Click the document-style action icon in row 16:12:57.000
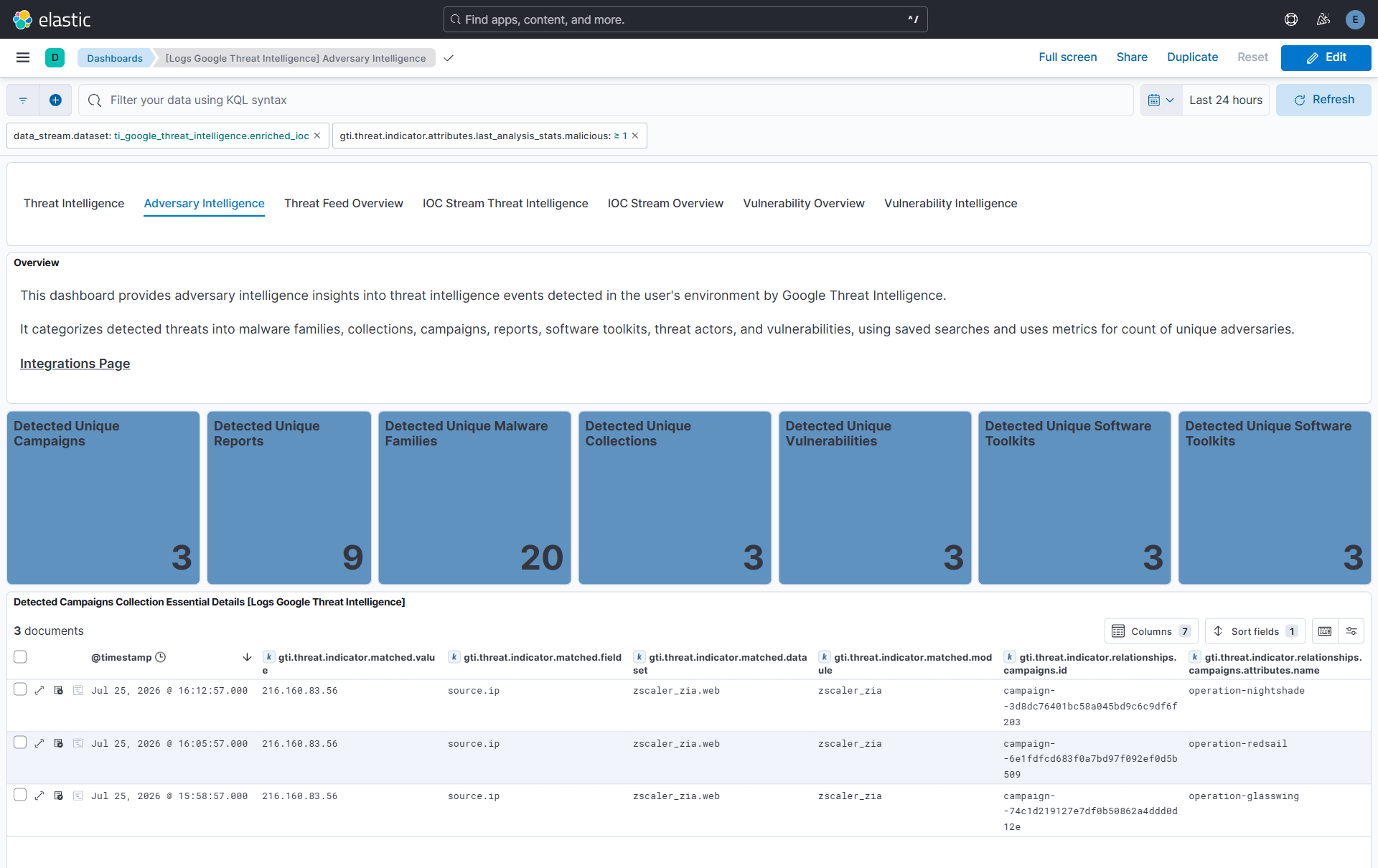Screen dimensions: 1378x868 tap(78, 690)
